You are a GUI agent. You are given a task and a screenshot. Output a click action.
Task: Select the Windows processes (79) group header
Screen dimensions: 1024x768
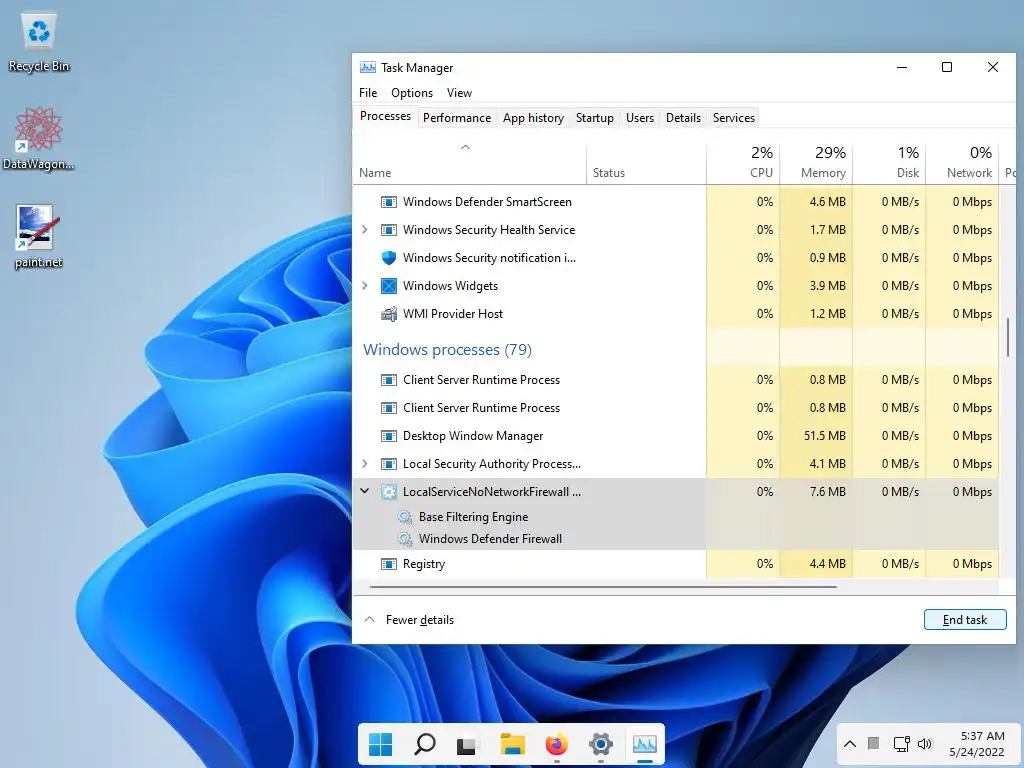click(447, 349)
